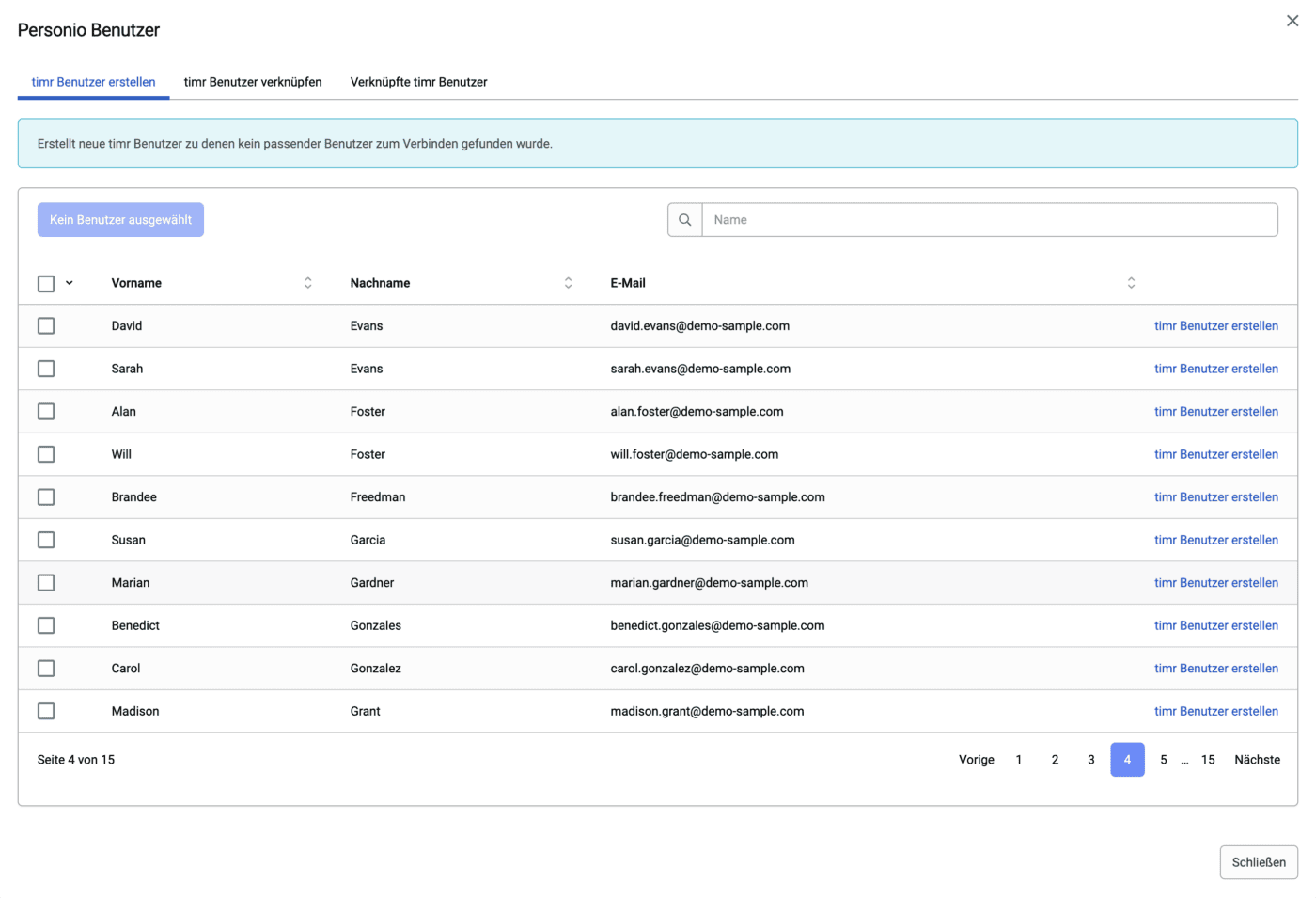This screenshot has height=898, width=1316.
Task: Sort table by Nachname column arrows
Action: click(569, 283)
